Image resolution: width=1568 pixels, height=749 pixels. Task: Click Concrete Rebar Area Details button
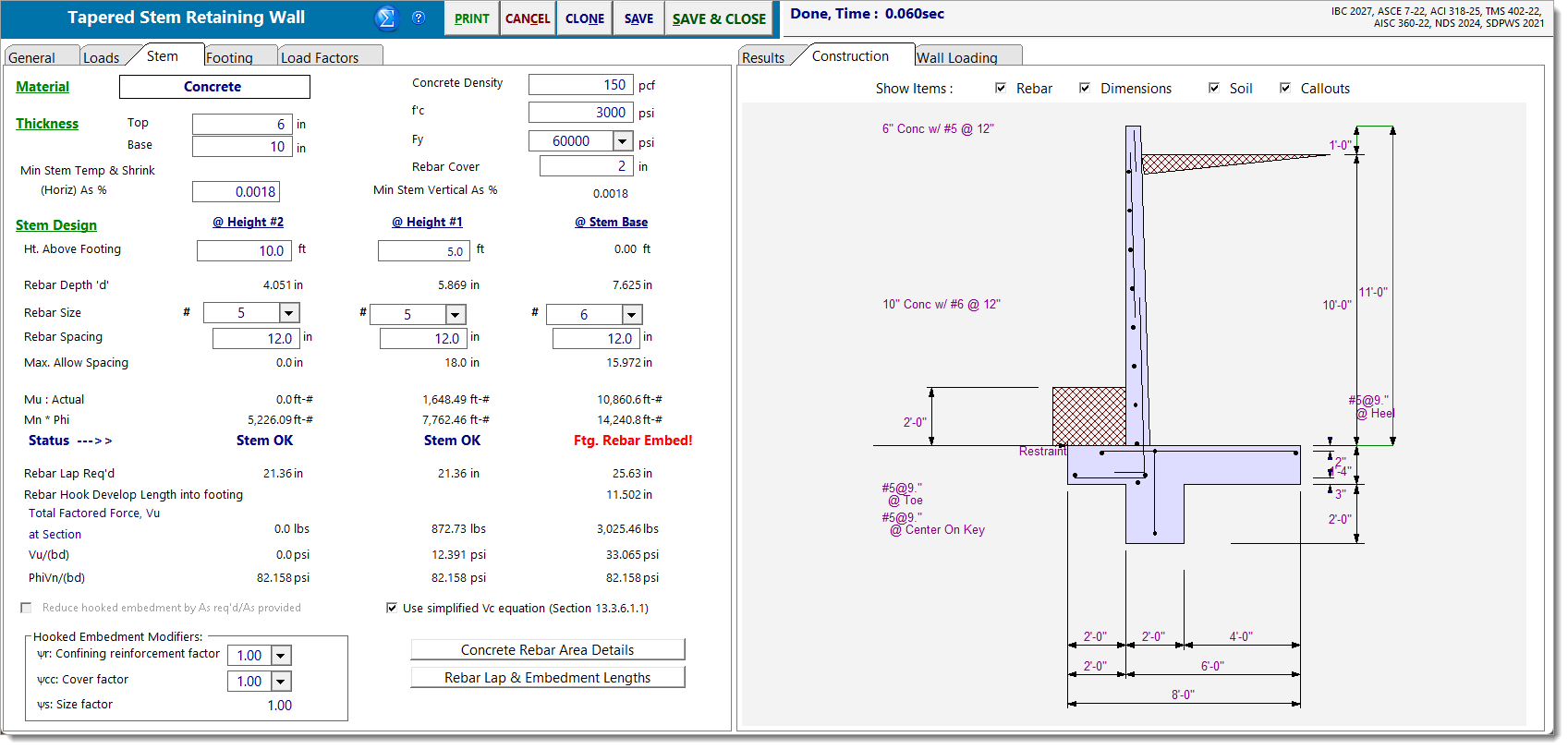pyautogui.click(x=547, y=650)
